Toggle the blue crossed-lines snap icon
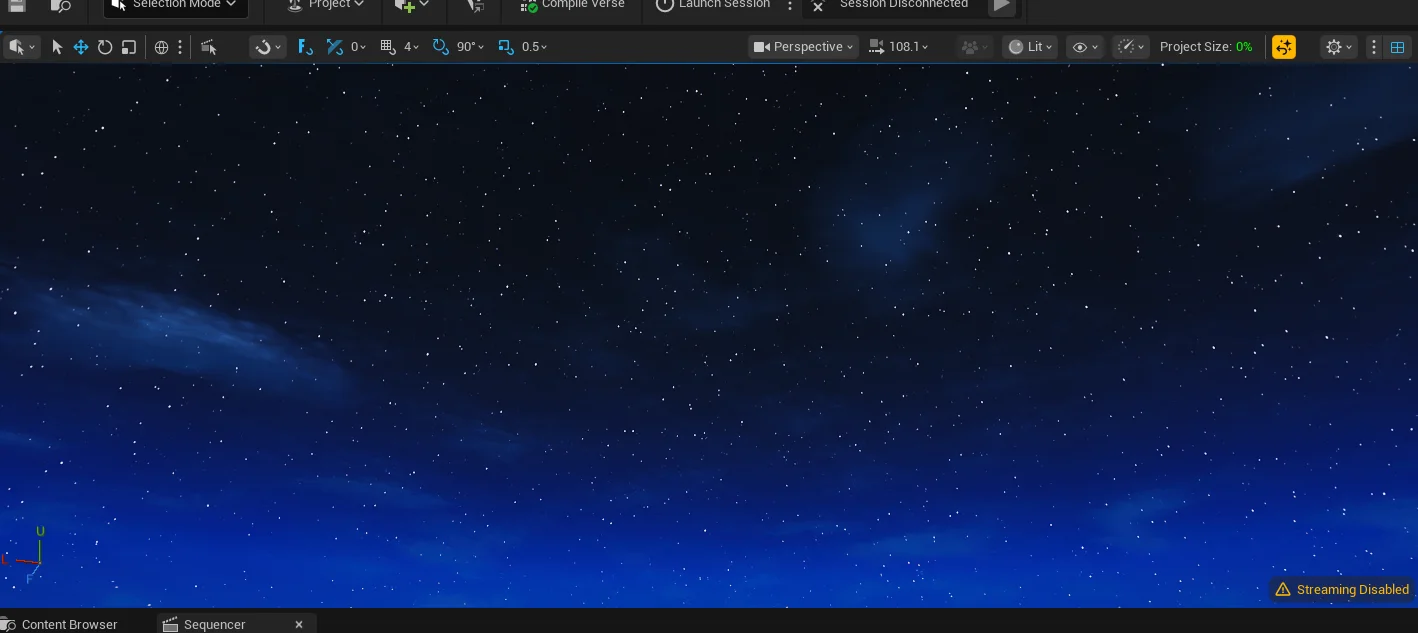Image resolution: width=1418 pixels, height=633 pixels. pos(334,47)
